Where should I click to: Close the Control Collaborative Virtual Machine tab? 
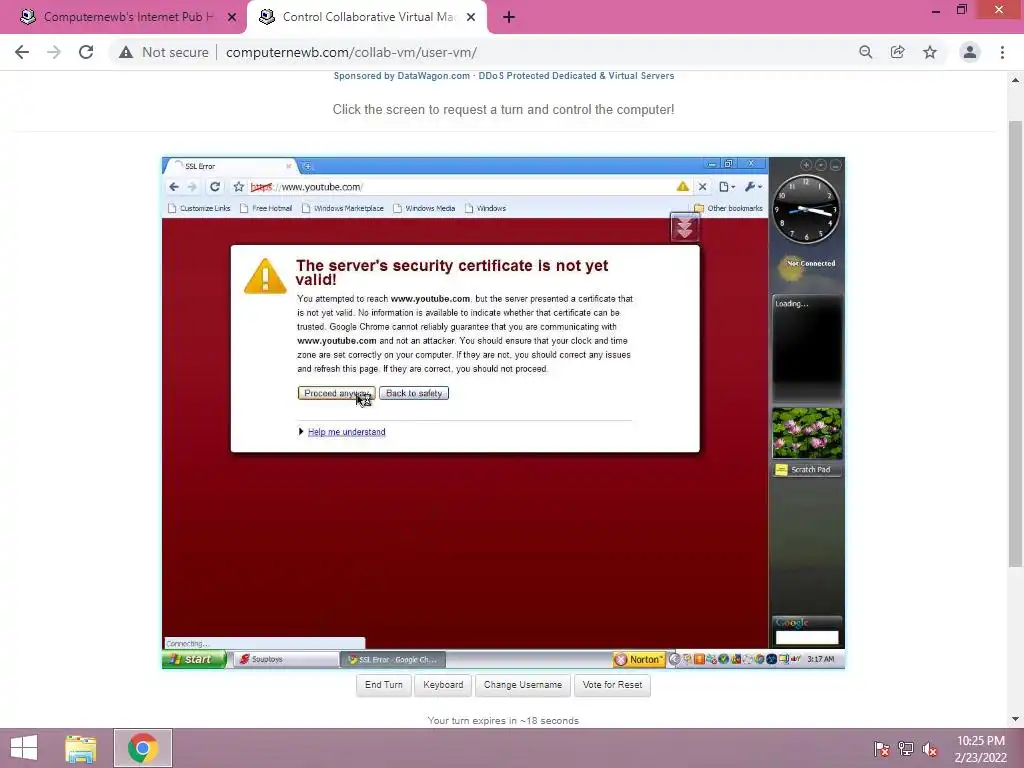tap(471, 18)
